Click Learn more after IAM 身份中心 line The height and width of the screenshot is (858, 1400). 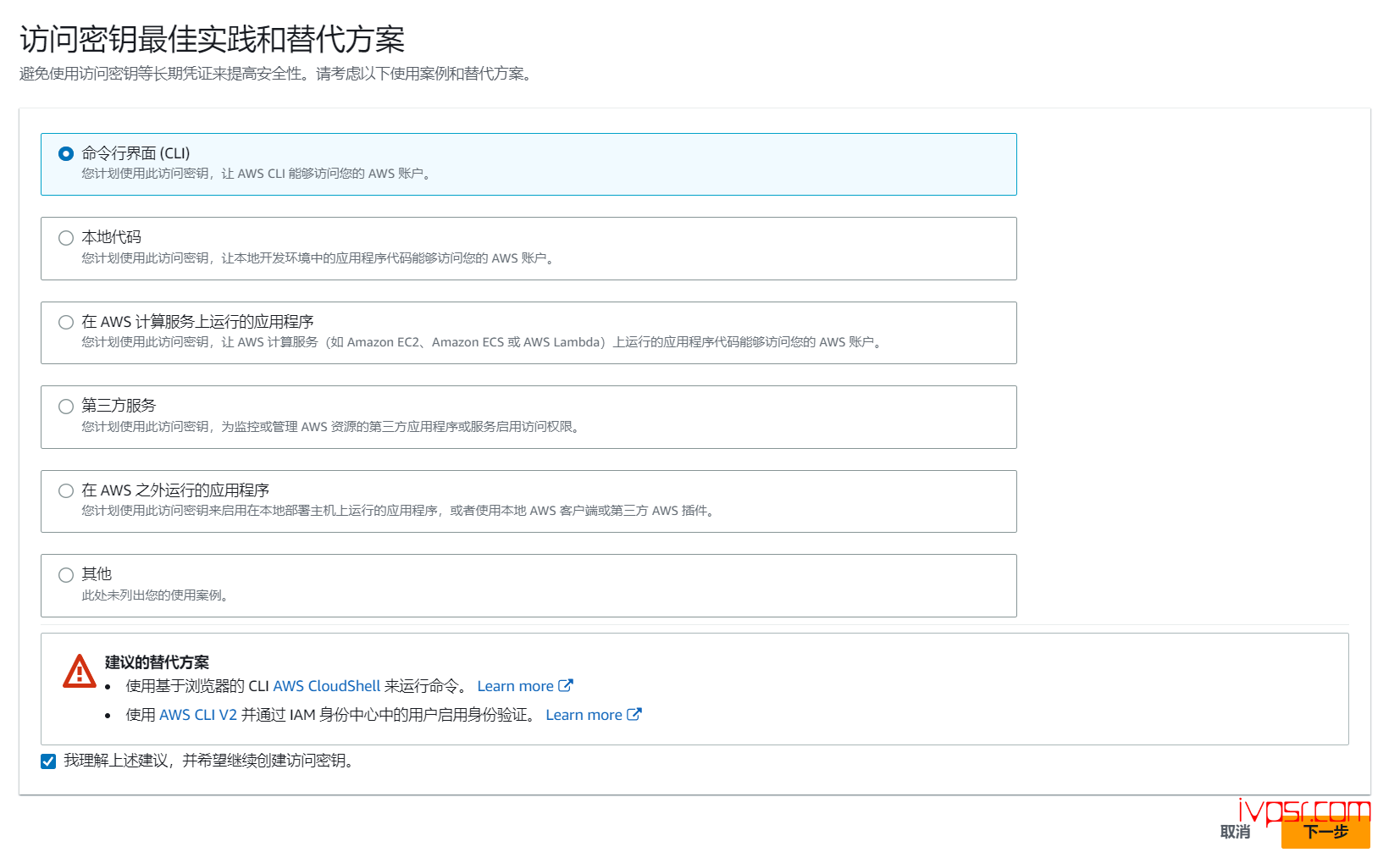(x=584, y=715)
